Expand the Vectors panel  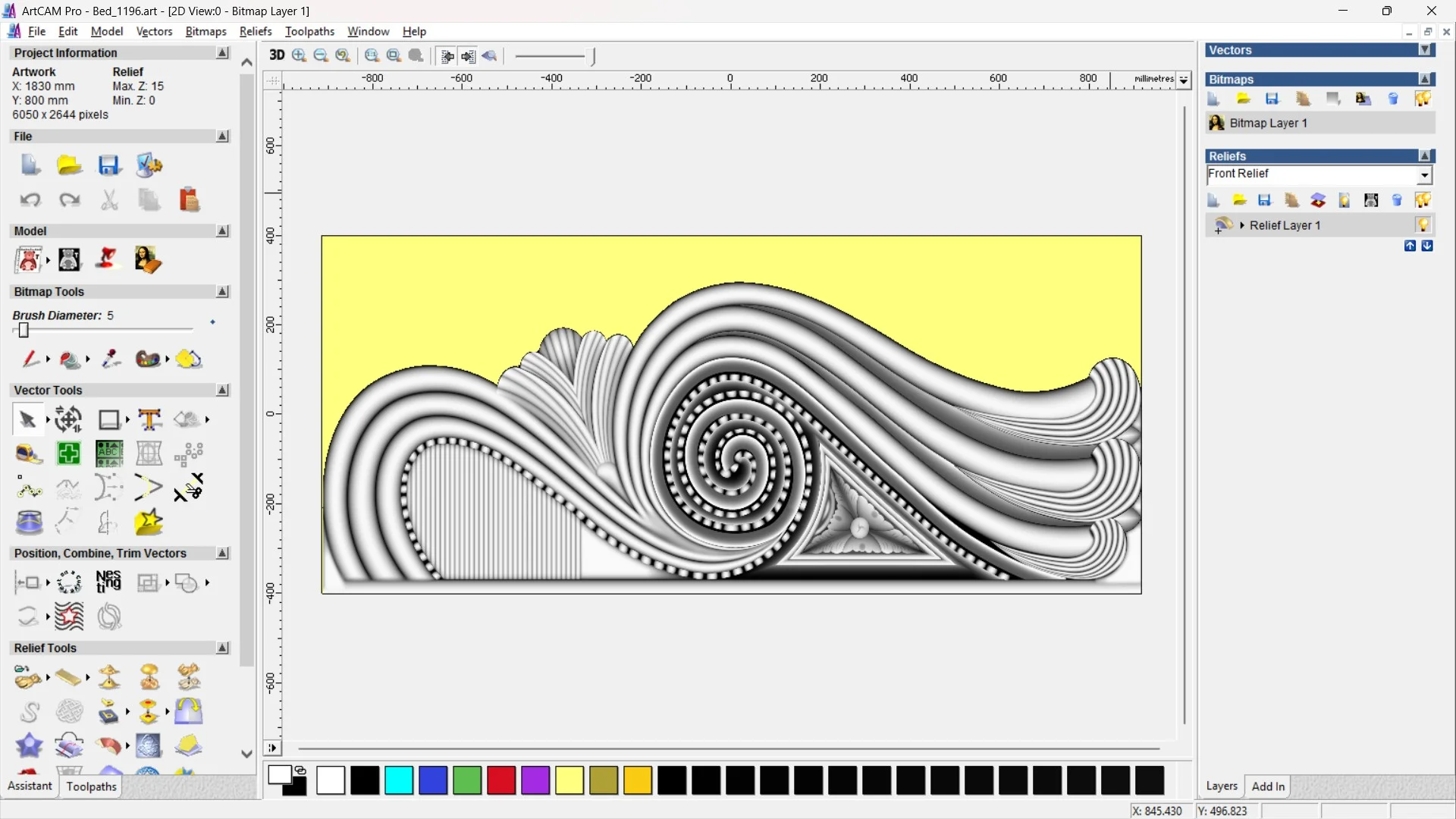(1425, 50)
